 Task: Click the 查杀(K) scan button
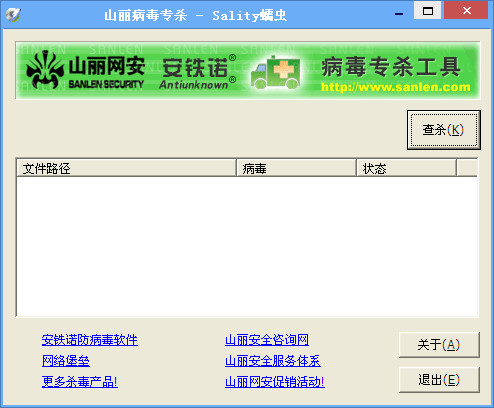443,130
